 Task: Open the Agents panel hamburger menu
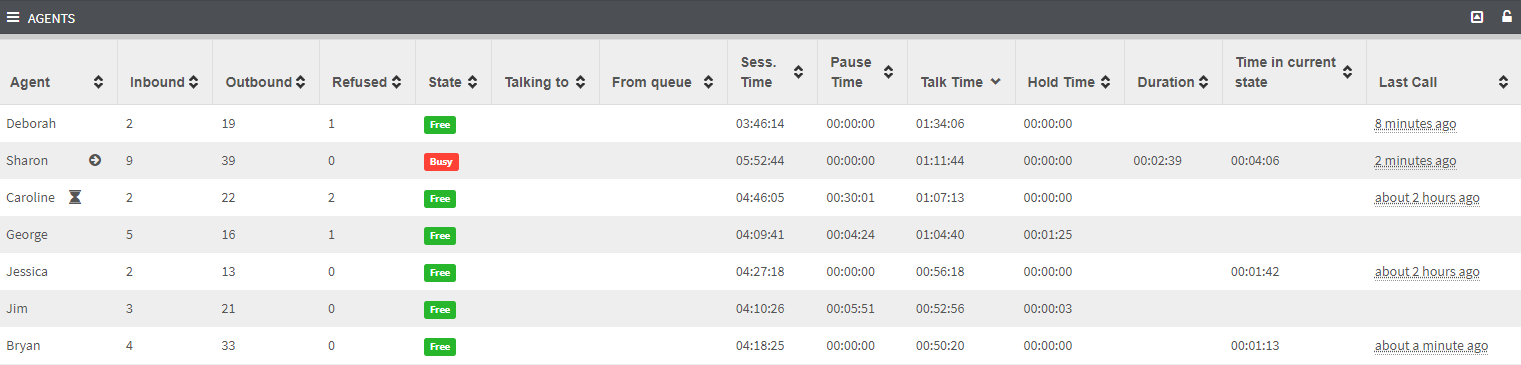(13, 17)
